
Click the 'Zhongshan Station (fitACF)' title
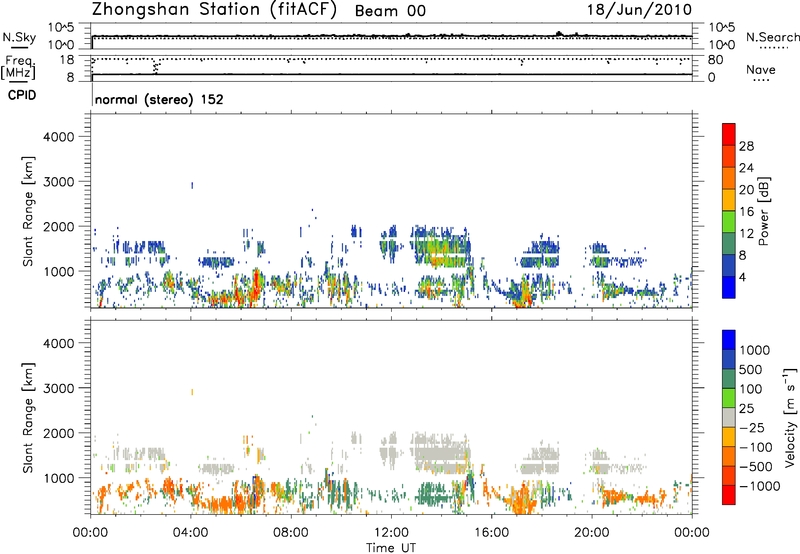coord(214,10)
